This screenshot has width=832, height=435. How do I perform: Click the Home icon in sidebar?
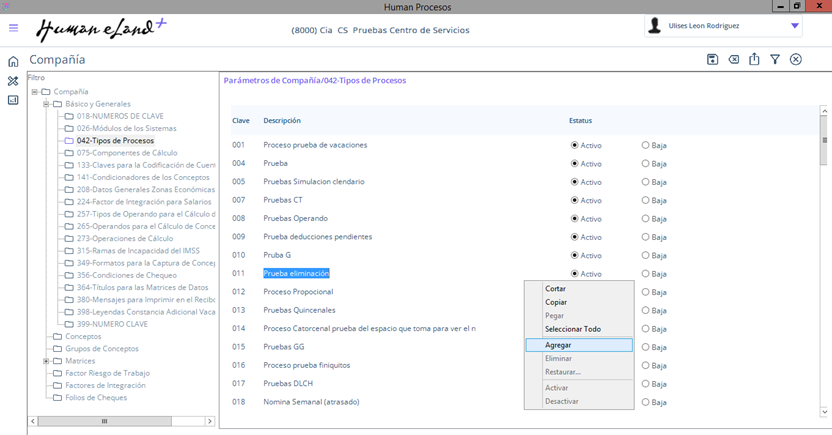pos(13,61)
